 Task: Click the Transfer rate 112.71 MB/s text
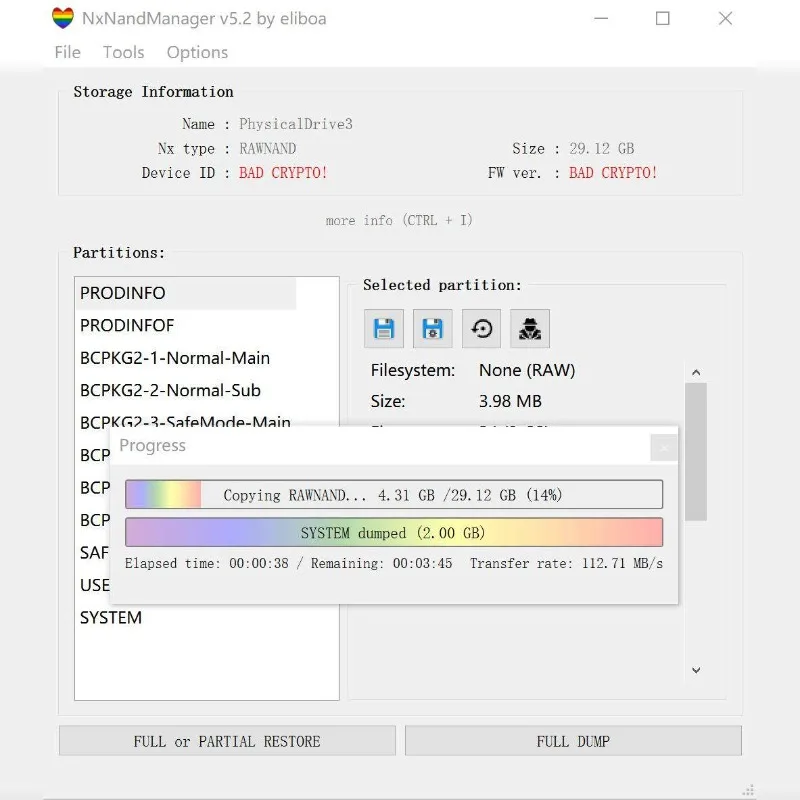point(566,563)
